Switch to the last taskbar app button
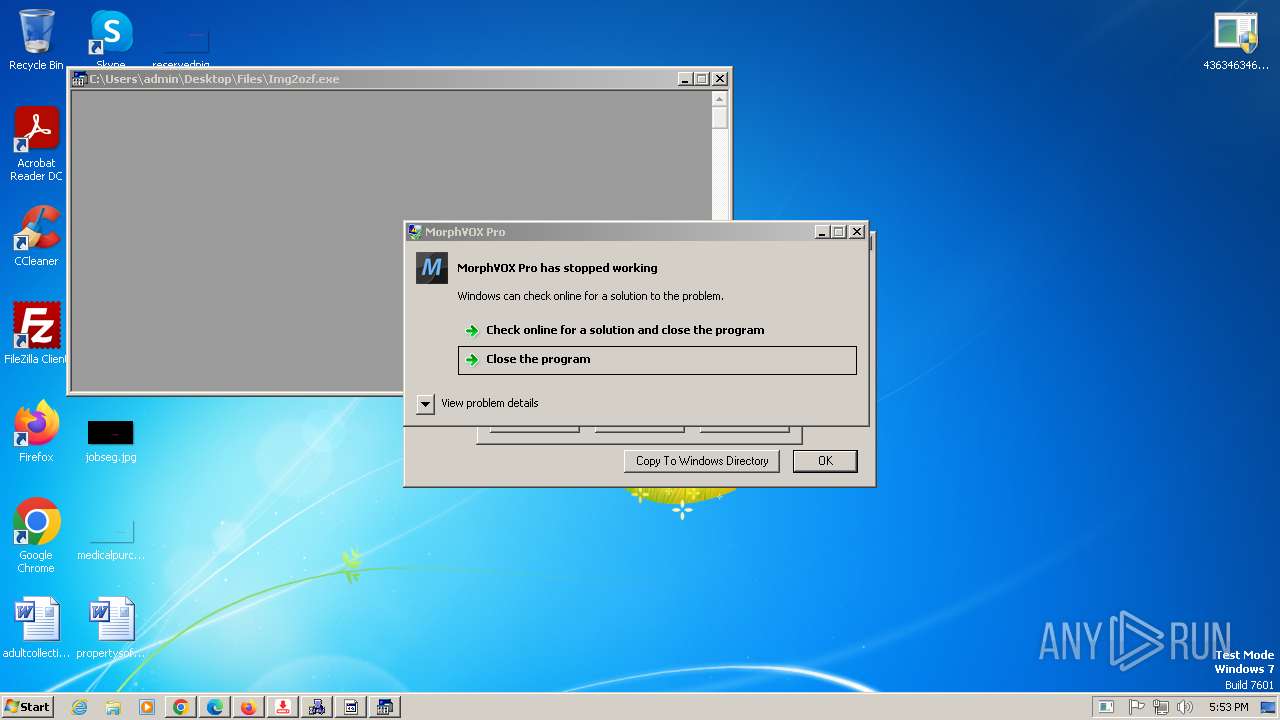 (x=385, y=707)
